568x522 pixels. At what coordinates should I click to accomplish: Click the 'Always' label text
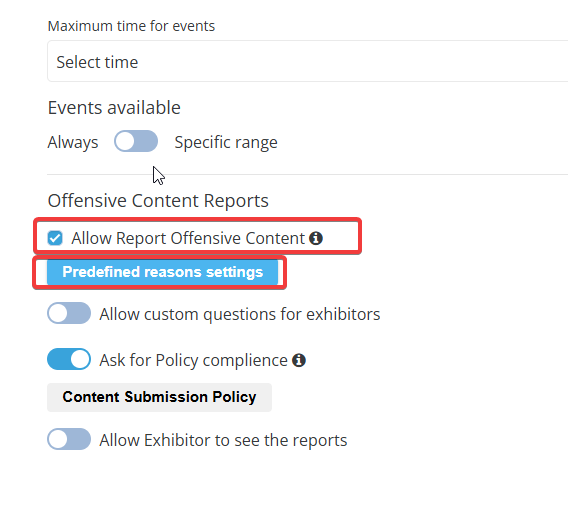73,142
